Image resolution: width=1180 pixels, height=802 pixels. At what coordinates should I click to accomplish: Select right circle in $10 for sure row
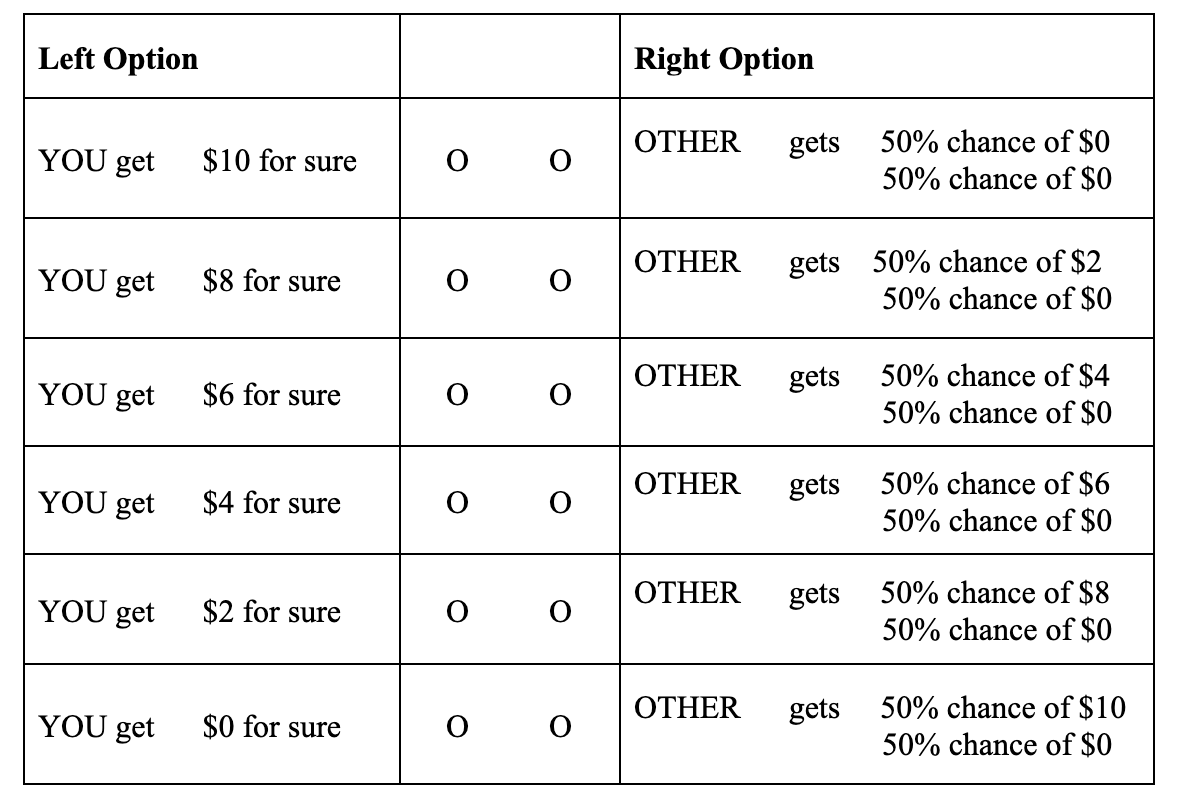(560, 162)
